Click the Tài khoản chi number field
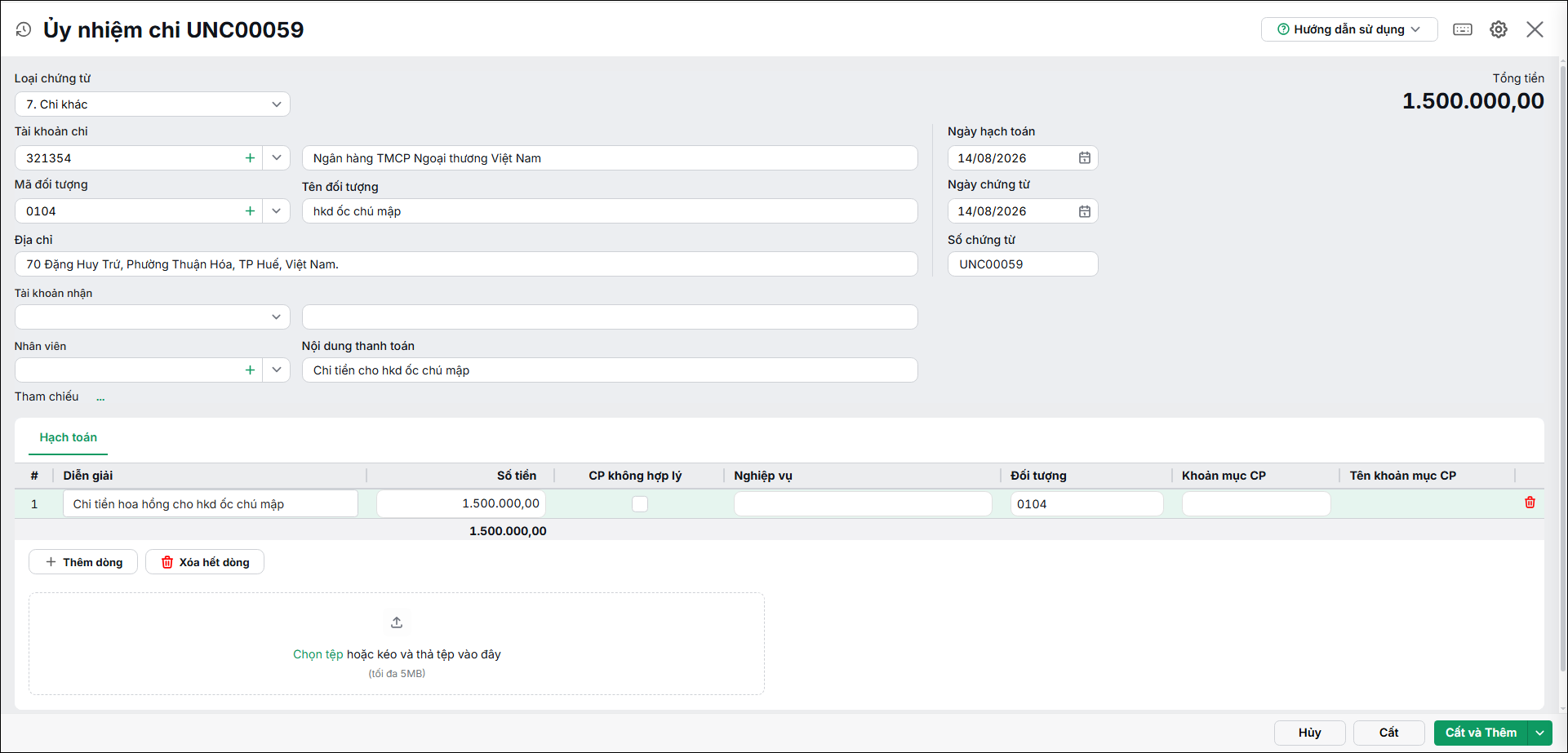Image resolution: width=1568 pixels, height=753 pixels. [x=129, y=158]
